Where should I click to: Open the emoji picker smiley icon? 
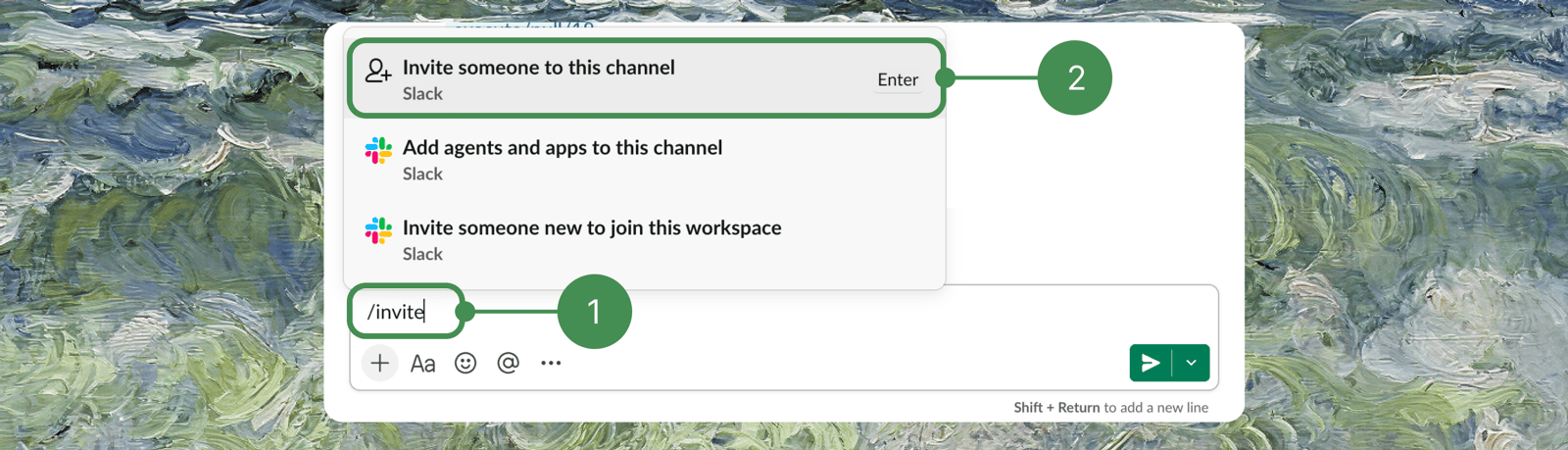click(x=465, y=363)
